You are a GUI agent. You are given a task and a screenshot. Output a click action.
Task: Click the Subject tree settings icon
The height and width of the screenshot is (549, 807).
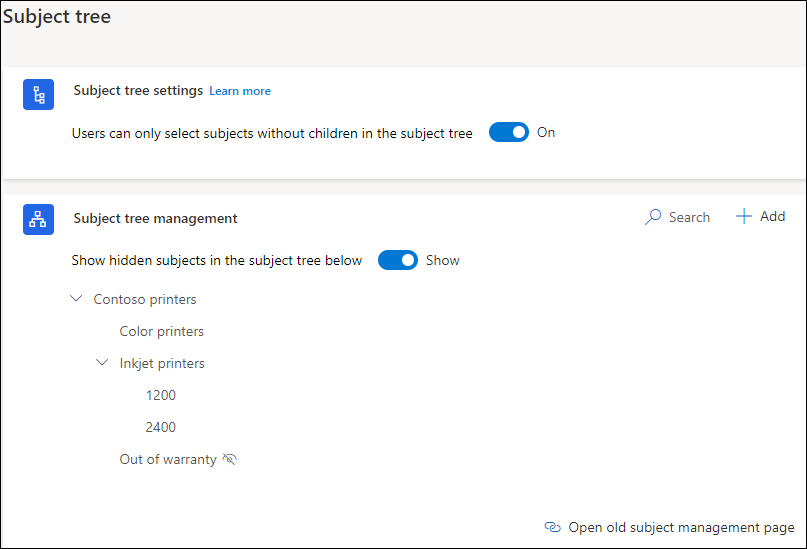coord(38,94)
